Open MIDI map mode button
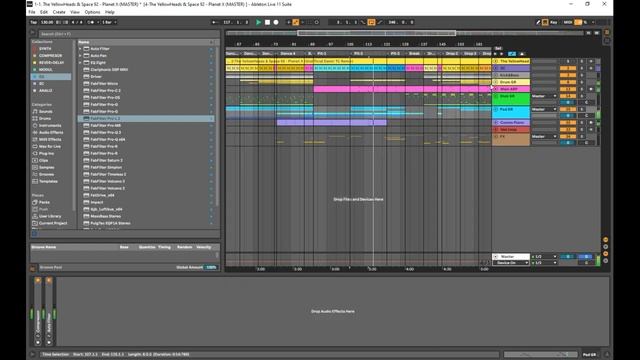This screenshot has height=360, width=640. (x=568, y=22)
